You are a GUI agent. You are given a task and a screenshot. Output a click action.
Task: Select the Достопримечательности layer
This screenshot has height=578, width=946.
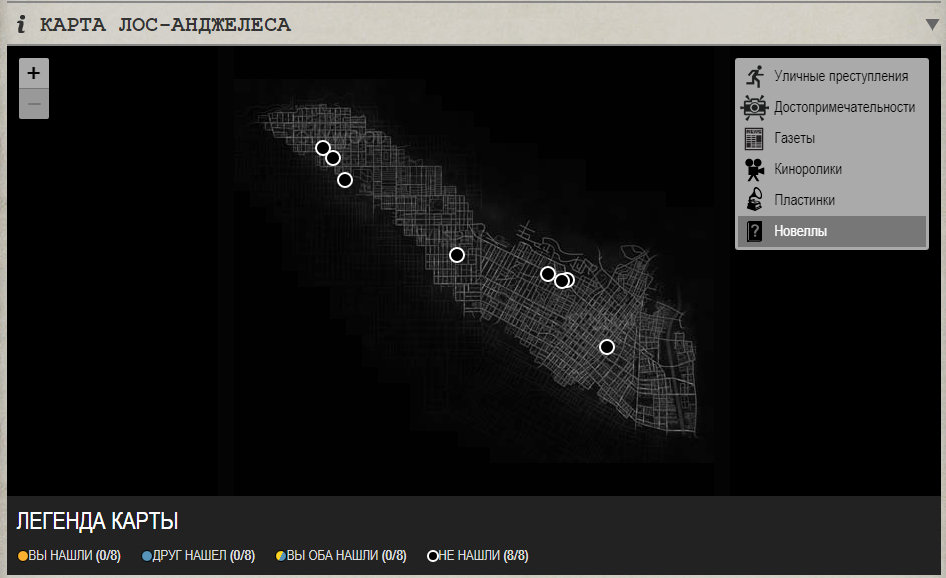[844, 107]
